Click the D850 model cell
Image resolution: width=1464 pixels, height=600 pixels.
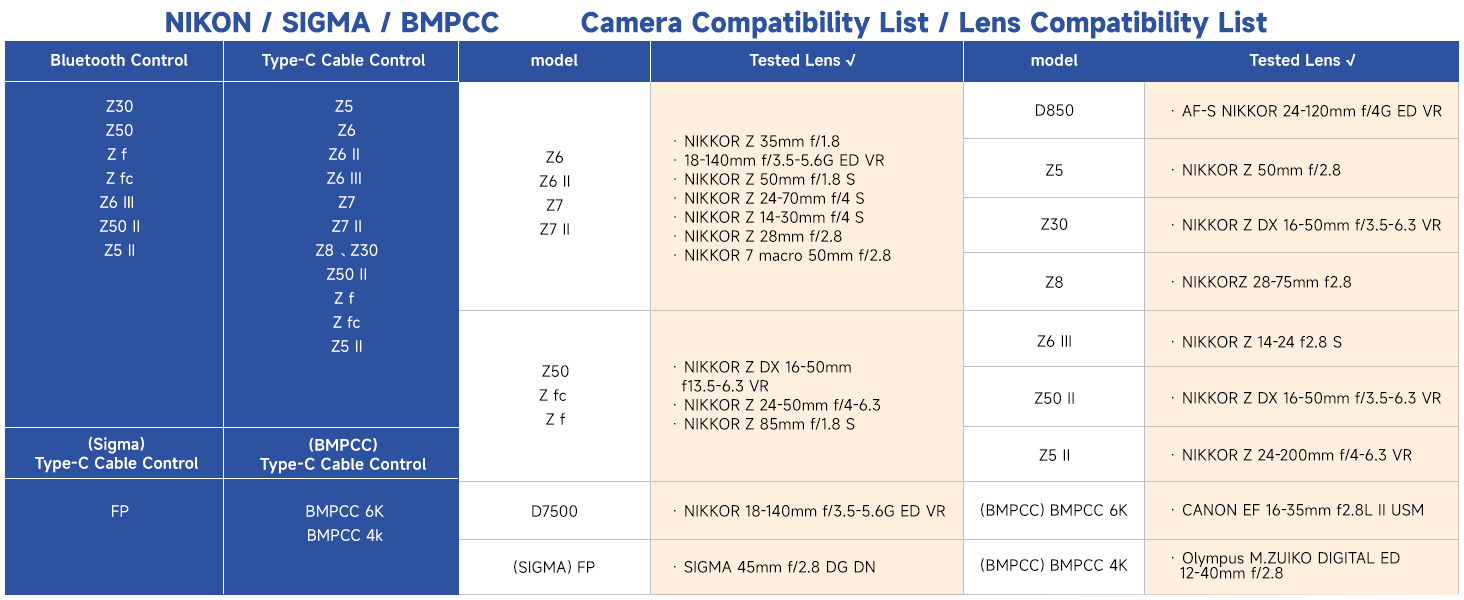click(x=1054, y=110)
